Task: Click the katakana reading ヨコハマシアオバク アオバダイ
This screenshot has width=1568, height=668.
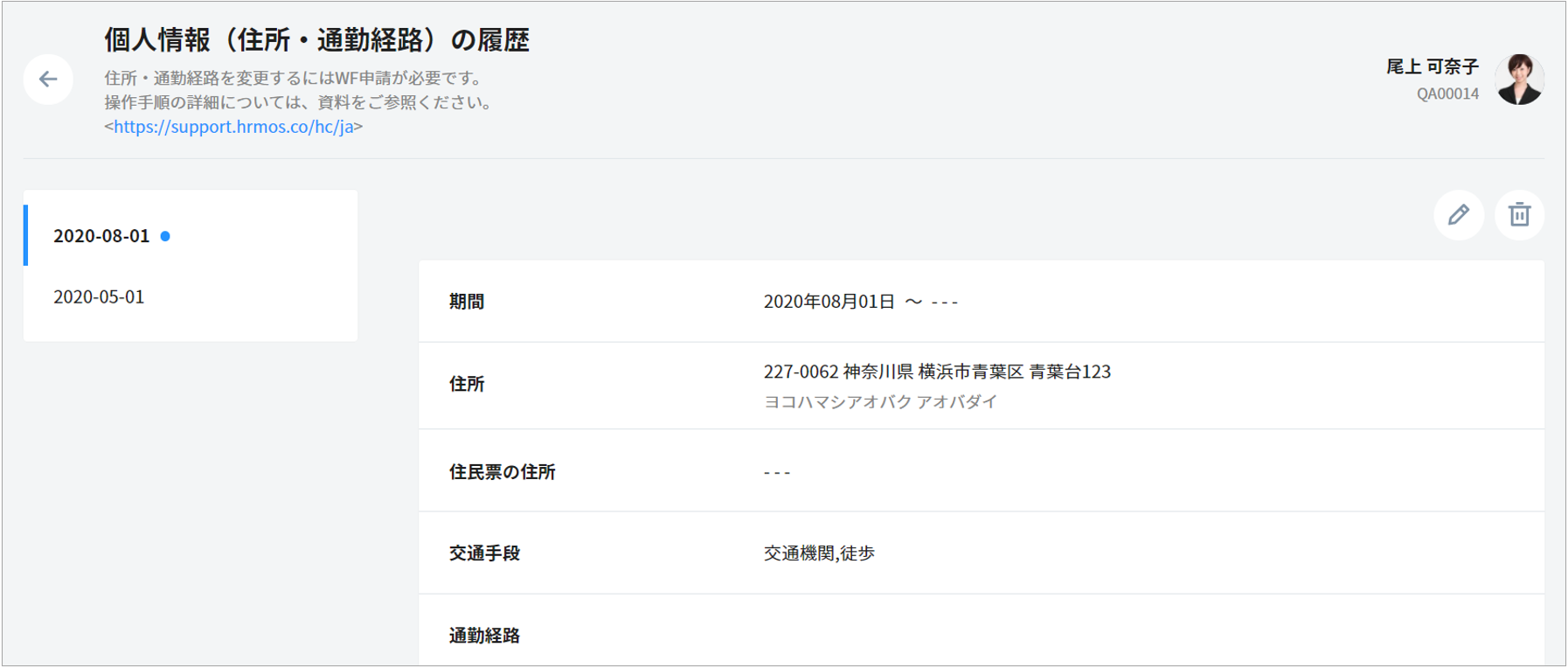Action: (880, 402)
